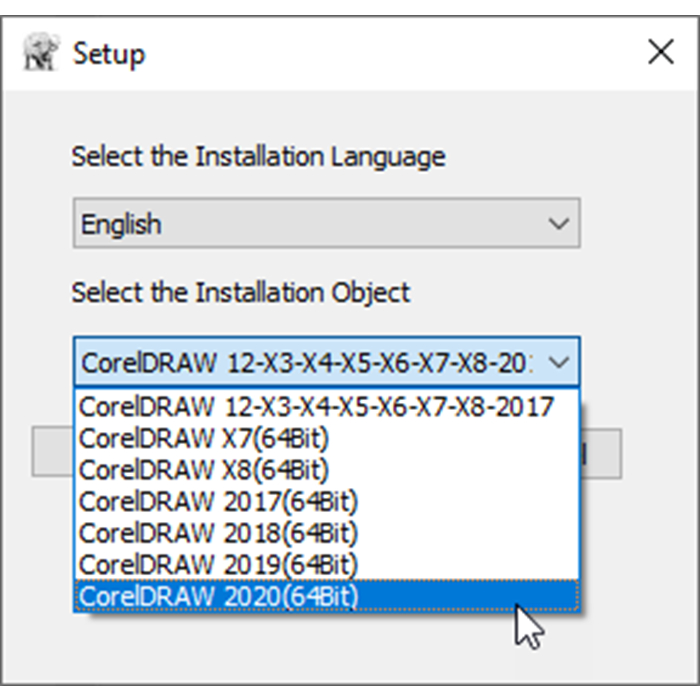Click the Setup elephant icon in title bar

click(42, 54)
